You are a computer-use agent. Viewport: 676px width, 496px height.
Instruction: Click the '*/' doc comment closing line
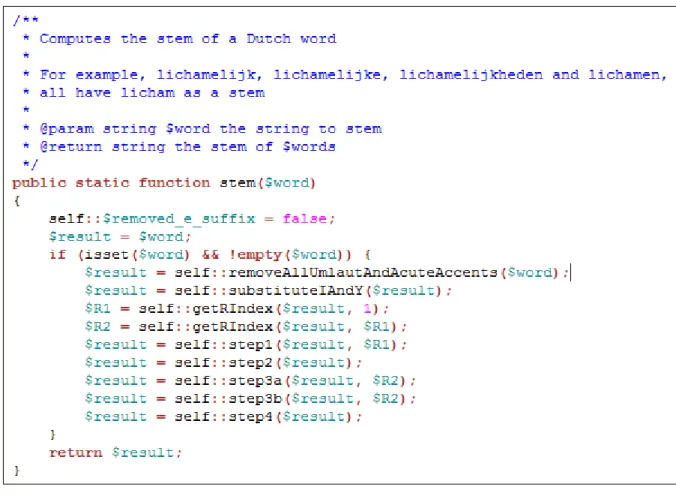(30, 165)
